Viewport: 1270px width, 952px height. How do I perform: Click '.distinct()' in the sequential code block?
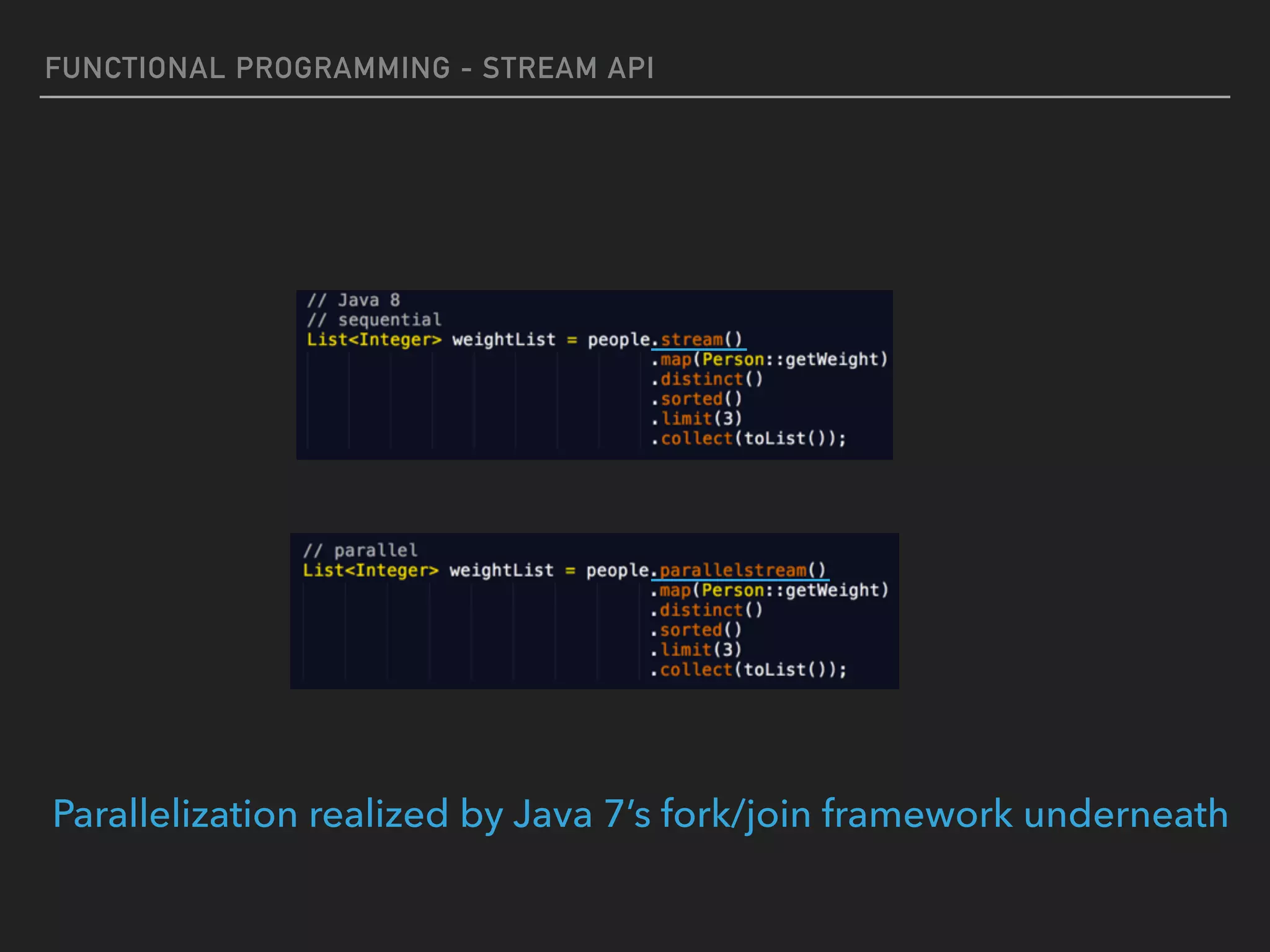pos(707,379)
